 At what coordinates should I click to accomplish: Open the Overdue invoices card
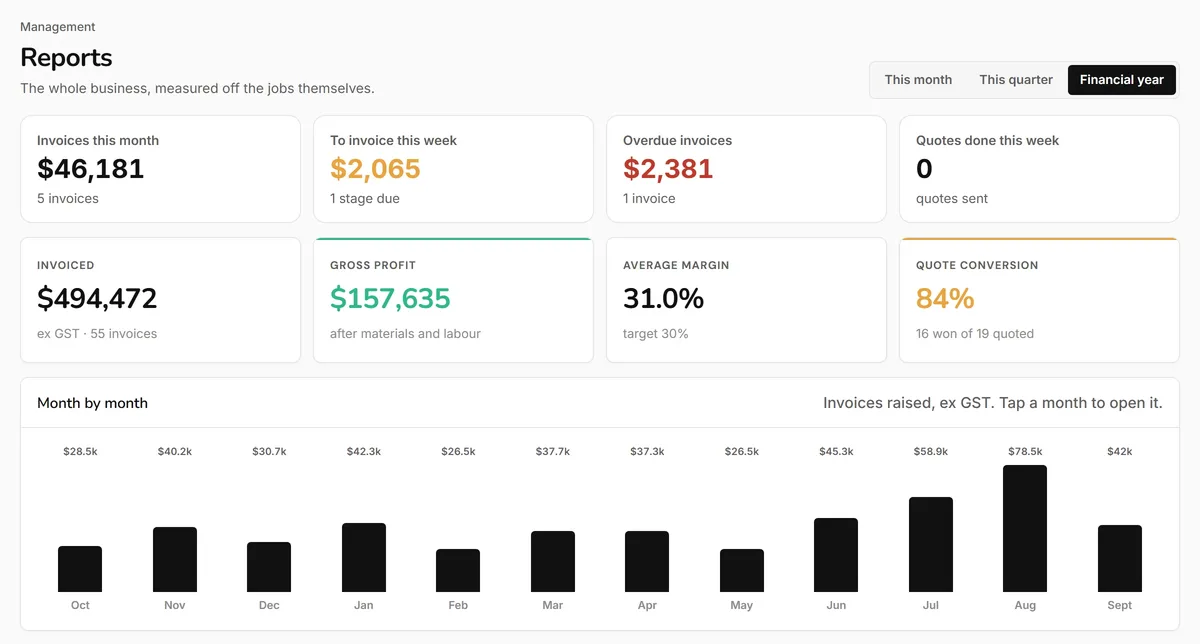(746, 169)
